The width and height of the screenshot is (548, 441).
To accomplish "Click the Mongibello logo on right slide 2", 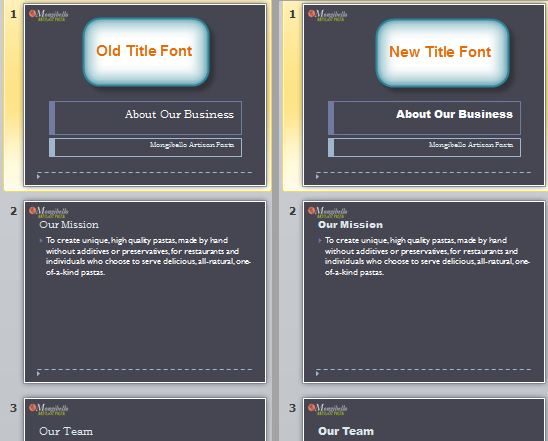I will pyautogui.click(x=327, y=212).
